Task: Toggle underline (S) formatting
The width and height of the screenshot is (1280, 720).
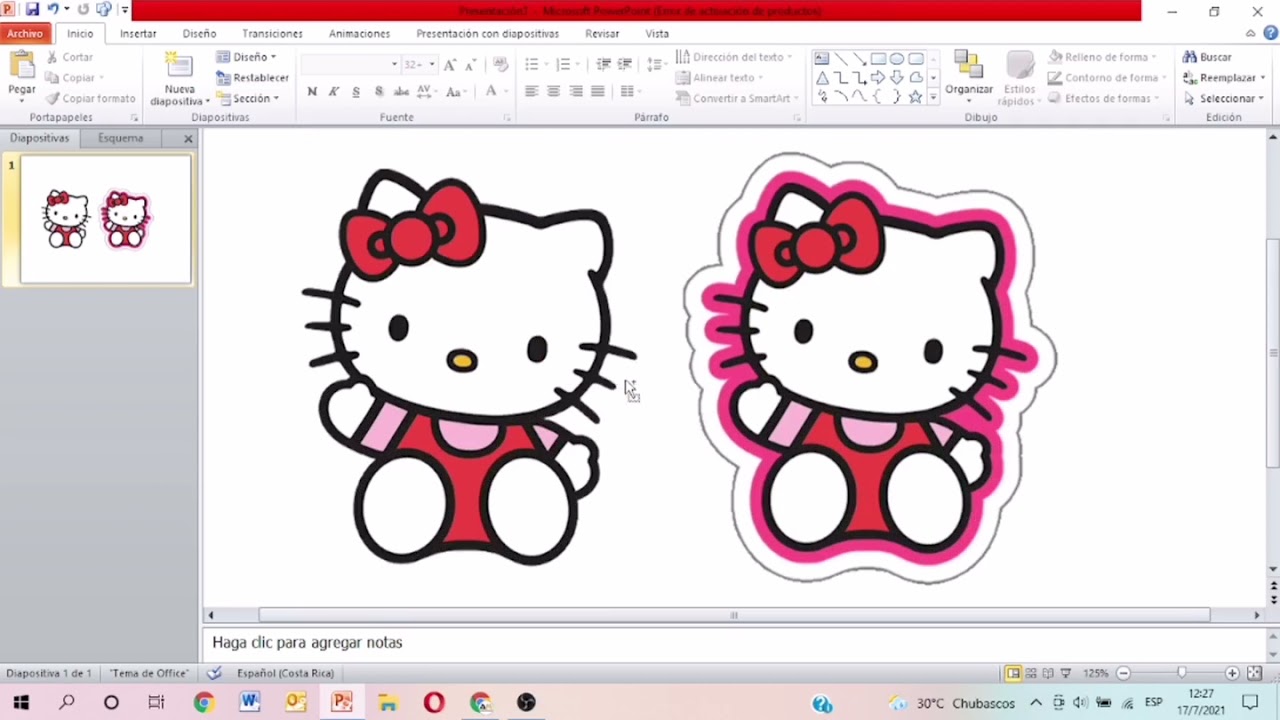Action: [x=356, y=91]
